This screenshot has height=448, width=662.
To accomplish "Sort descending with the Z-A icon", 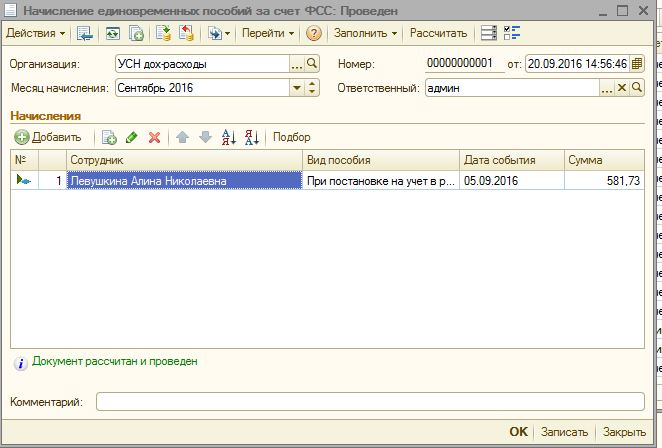I will (x=251, y=137).
